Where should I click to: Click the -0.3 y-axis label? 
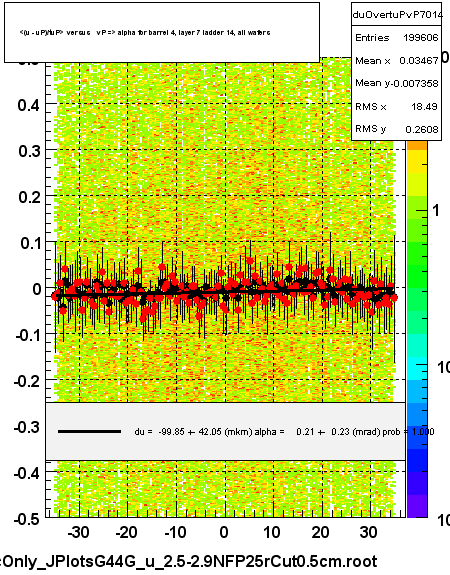[27, 427]
